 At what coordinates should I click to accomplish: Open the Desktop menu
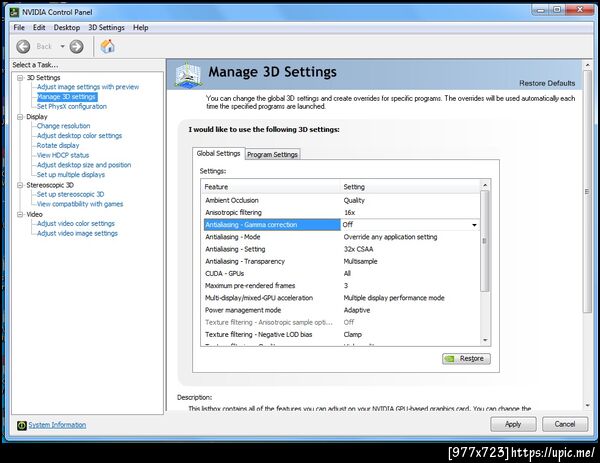point(67,28)
